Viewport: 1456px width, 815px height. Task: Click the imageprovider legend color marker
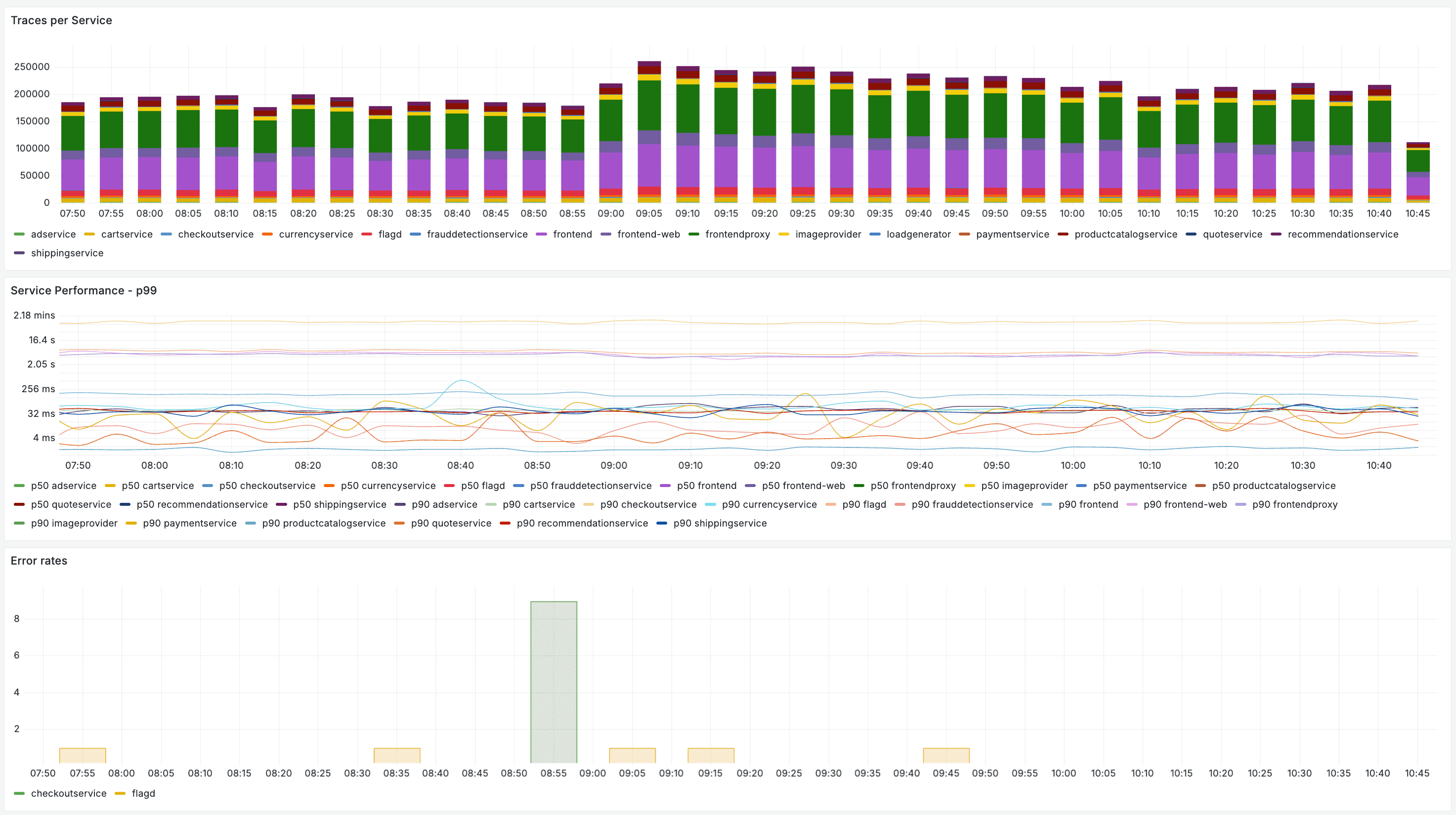[783, 235]
